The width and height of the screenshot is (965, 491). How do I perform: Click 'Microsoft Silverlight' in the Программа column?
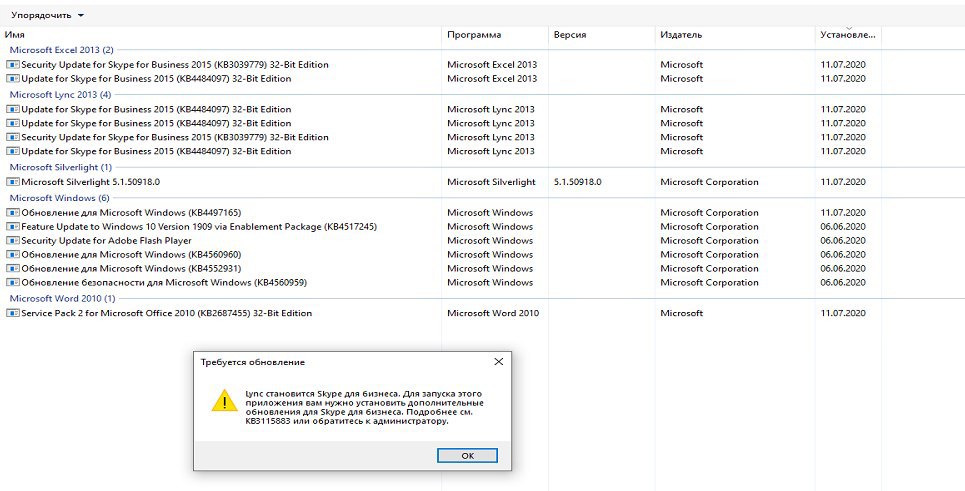(491, 182)
